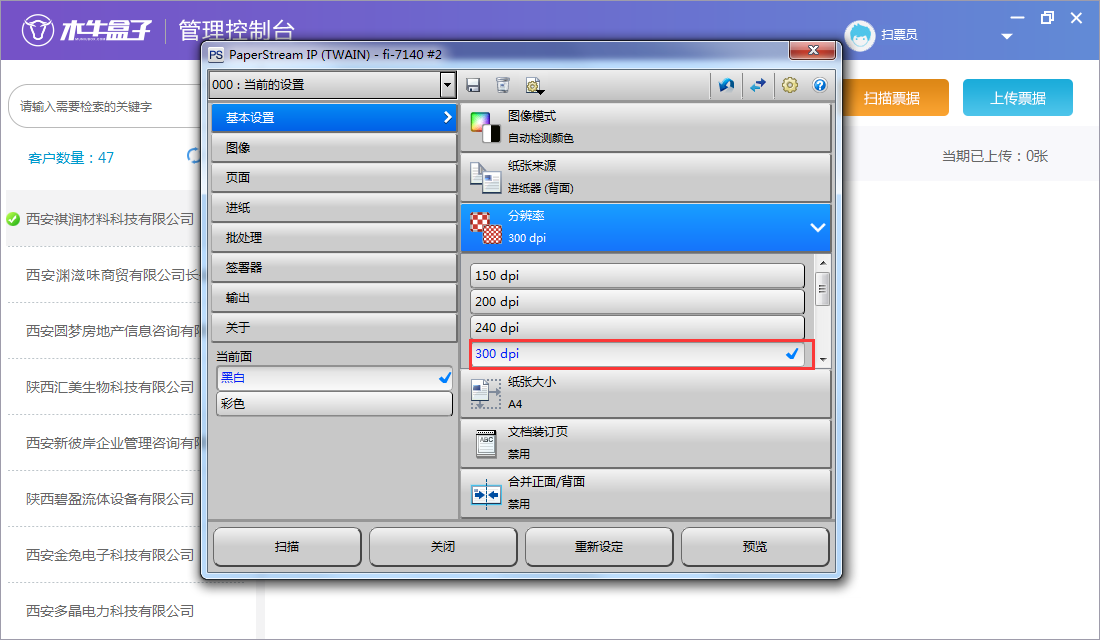The width and height of the screenshot is (1100, 640).
Task: Open the user dropdown arrow near 扫票员
Action: pyautogui.click(x=1007, y=36)
